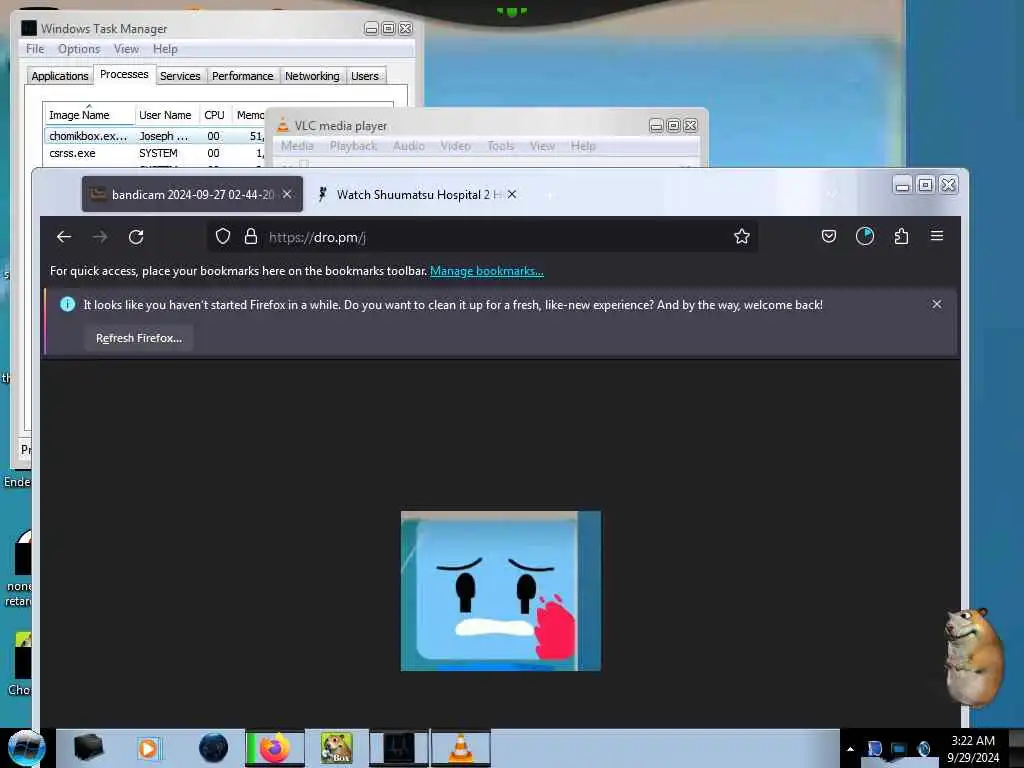This screenshot has width=1024, height=768.
Task: Open the dark globe taskbar icon
Action: point(214,748)
